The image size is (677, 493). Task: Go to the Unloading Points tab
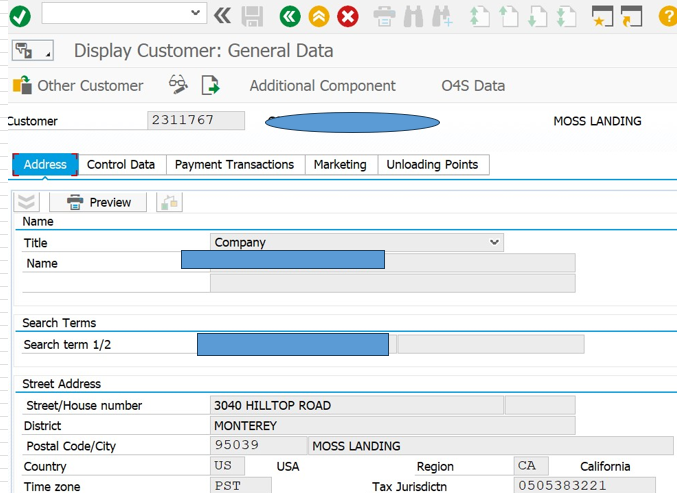pyautogui.click(x=432, y=164)
